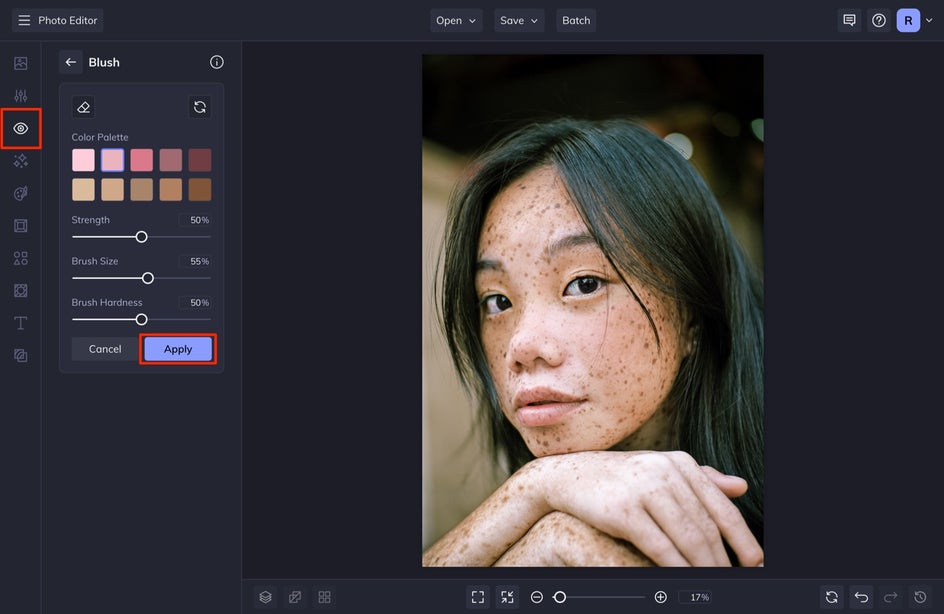Click the 17% zoom level field

point(695,597)
